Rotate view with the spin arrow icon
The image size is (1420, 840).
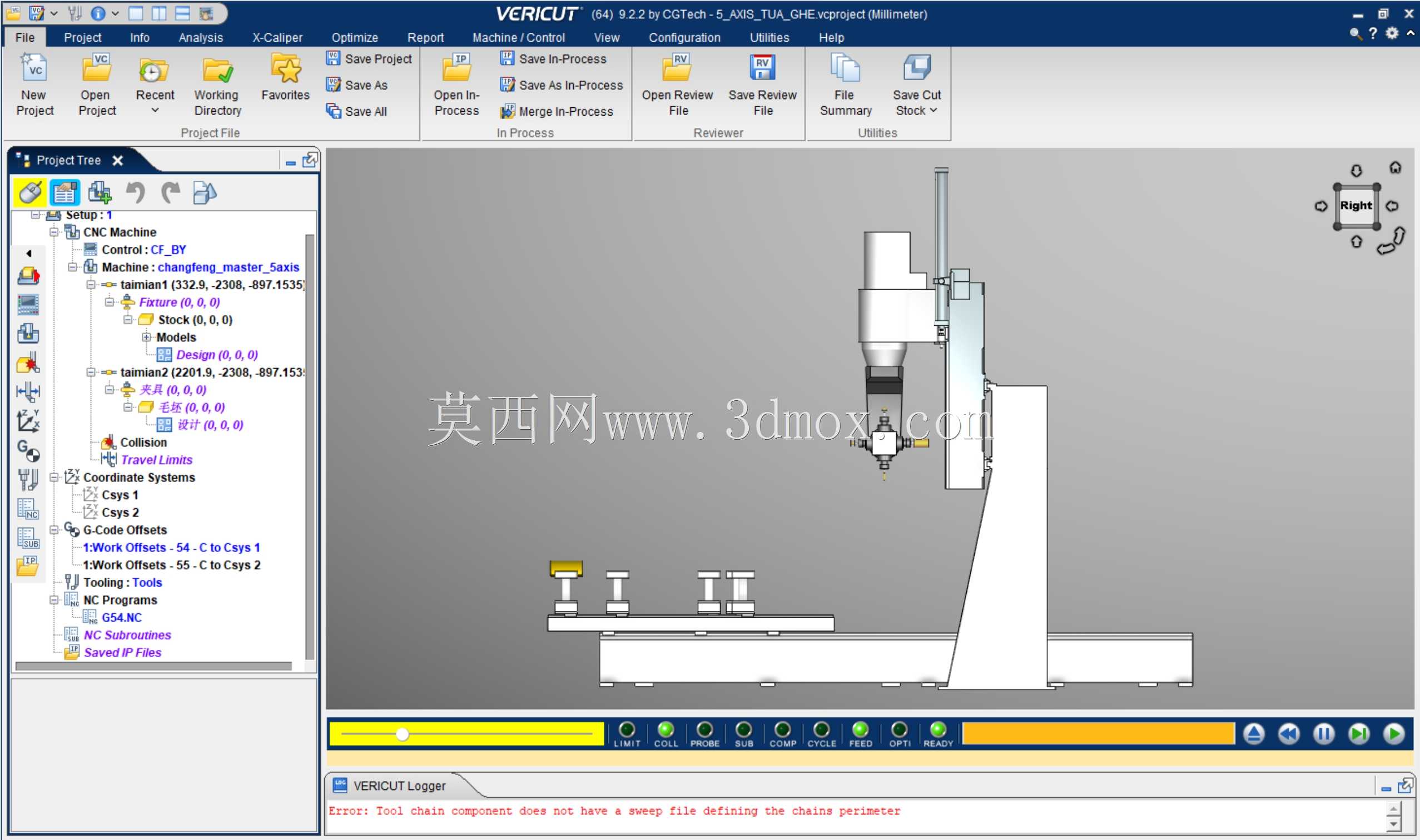tap(1391, 242)
